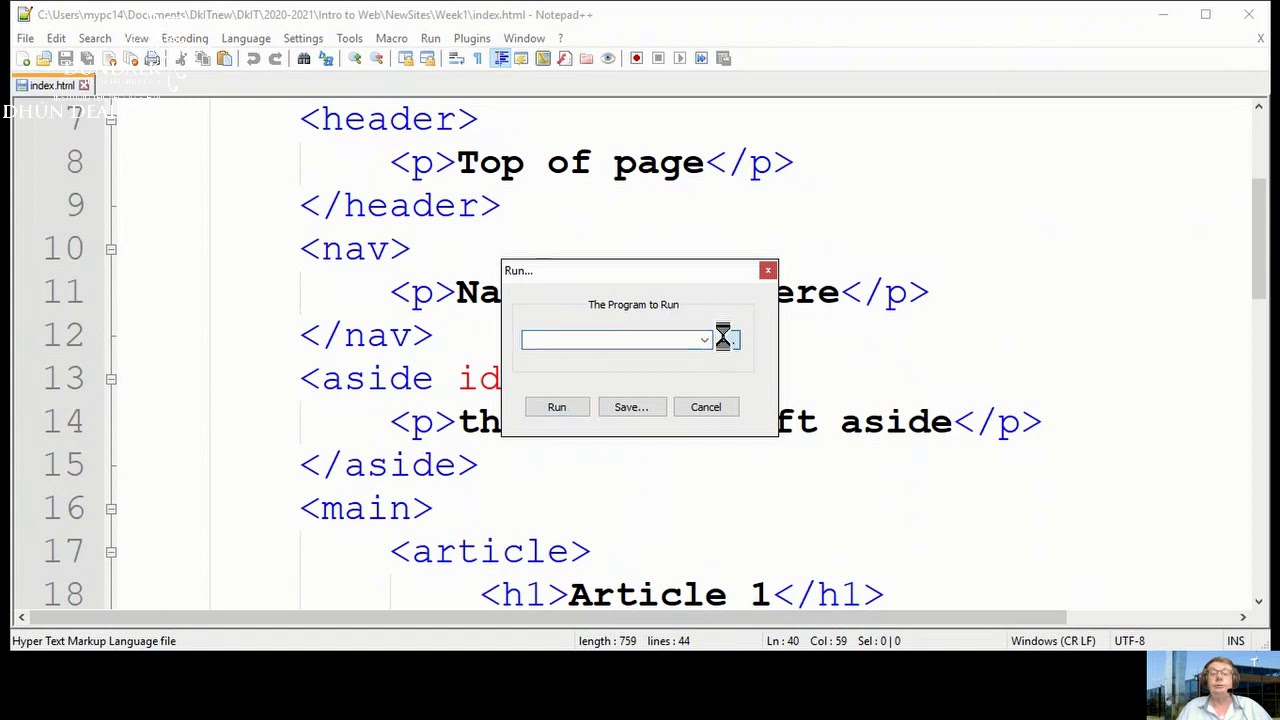Screen dimensions: 1280x720
Task: Click the Stop Recording macro icon
Action: coord(658,59)
